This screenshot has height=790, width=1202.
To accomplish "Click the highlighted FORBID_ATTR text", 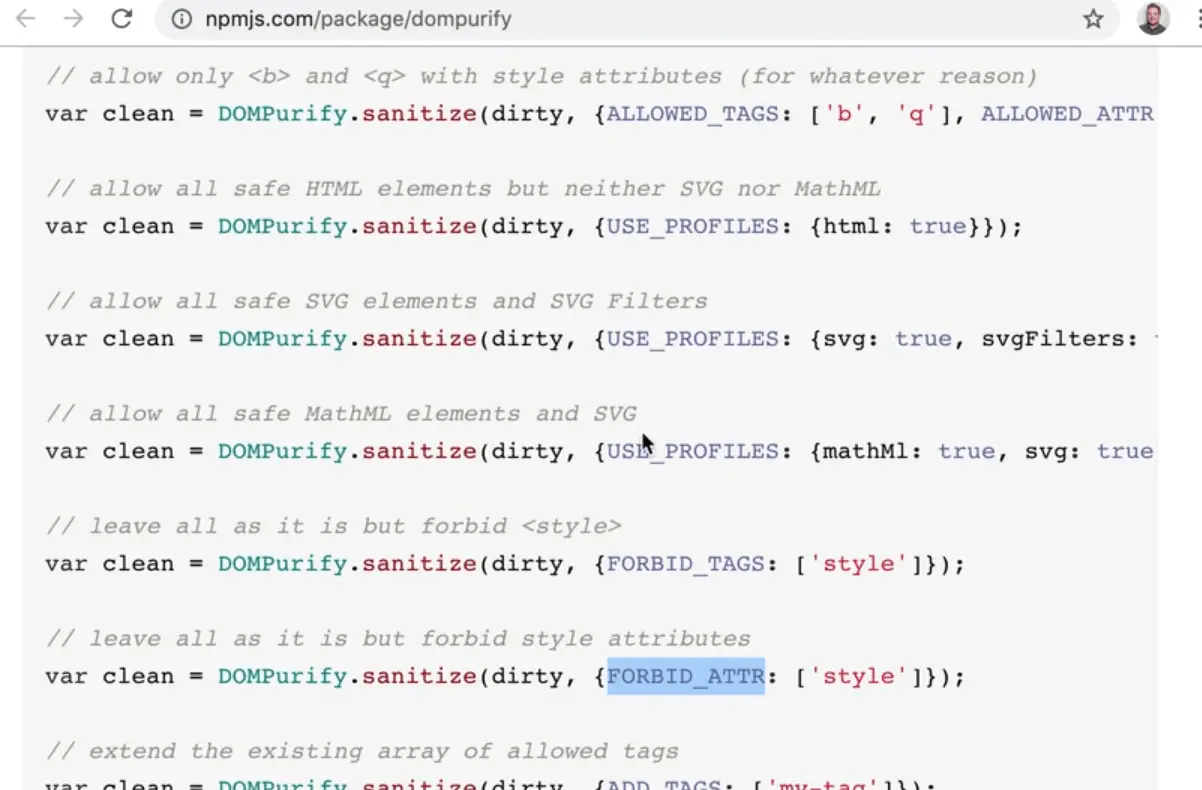I will coord(686,676).
